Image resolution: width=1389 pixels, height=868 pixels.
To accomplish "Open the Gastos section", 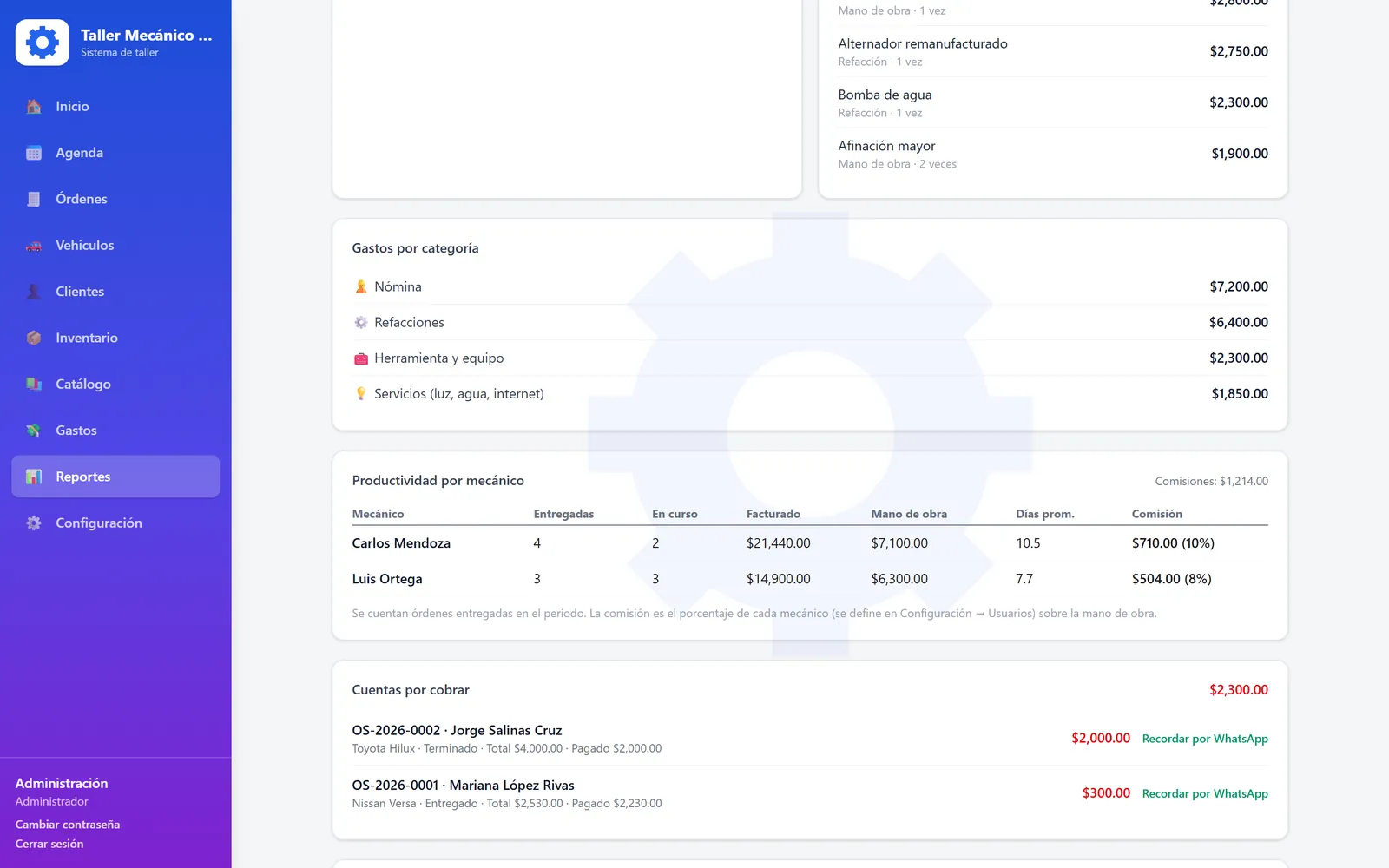I will coord(115,431).
